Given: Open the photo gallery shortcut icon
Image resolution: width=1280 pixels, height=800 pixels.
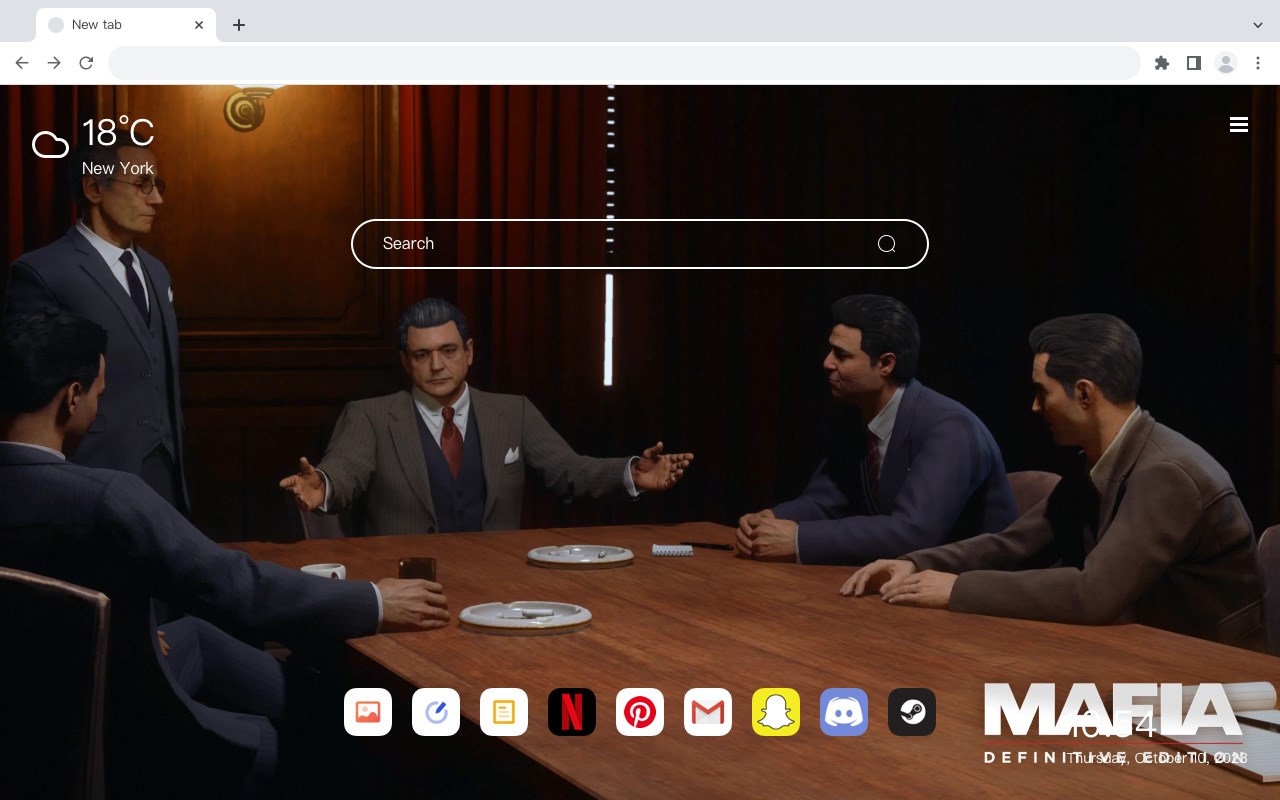Looking at the screenshot, I should [368, 712].
